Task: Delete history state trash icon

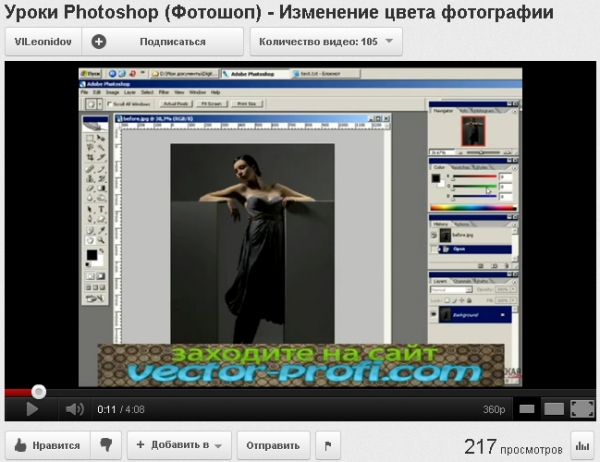Action: [507, 265]
